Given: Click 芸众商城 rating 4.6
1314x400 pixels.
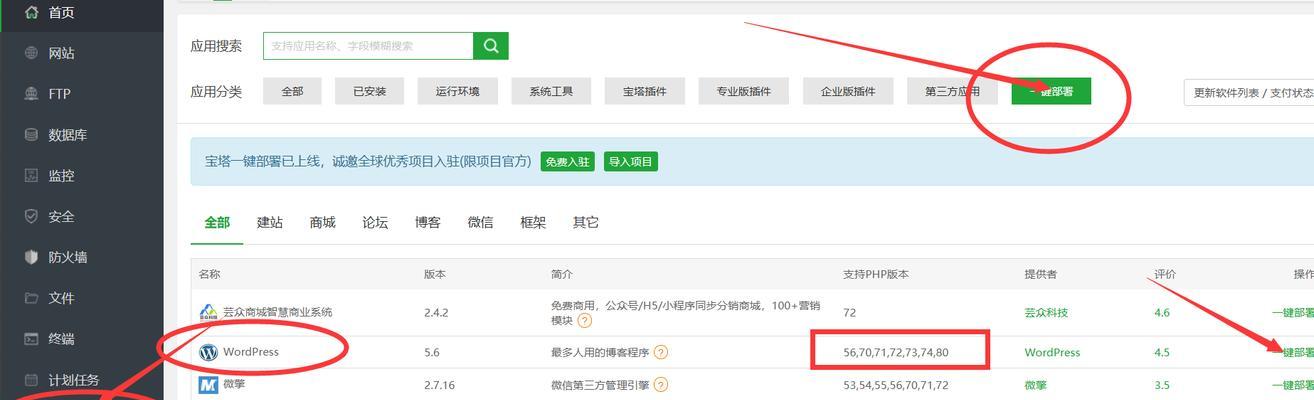Looking at the screenshot, I should click(x=1162, y=312).
